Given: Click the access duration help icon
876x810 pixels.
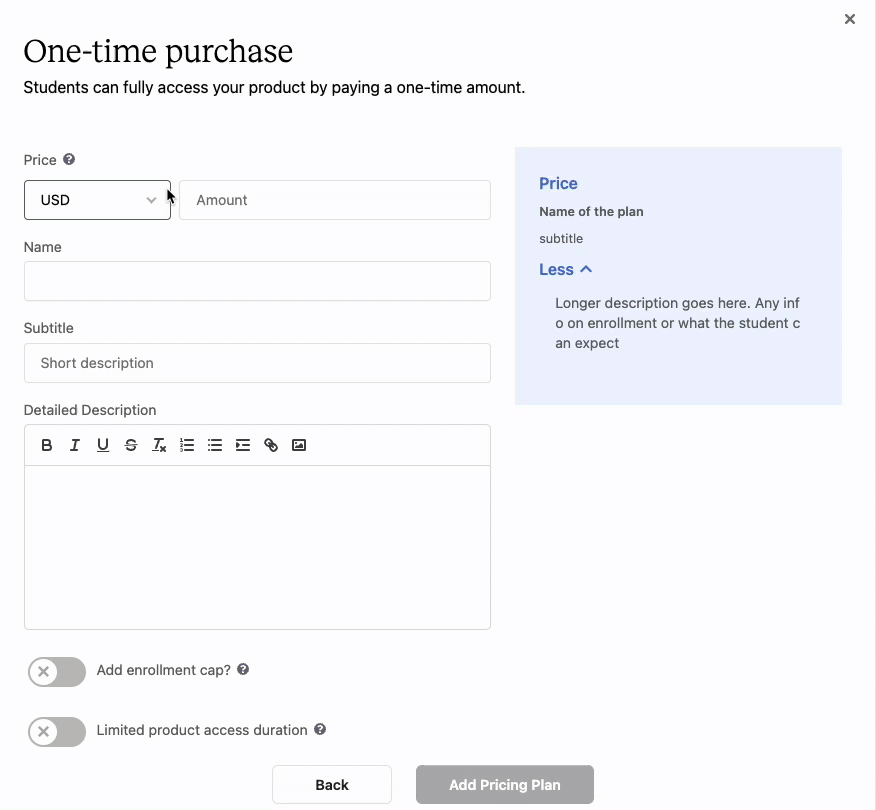Looking at the screenshot, I should [x=320, y=729].
